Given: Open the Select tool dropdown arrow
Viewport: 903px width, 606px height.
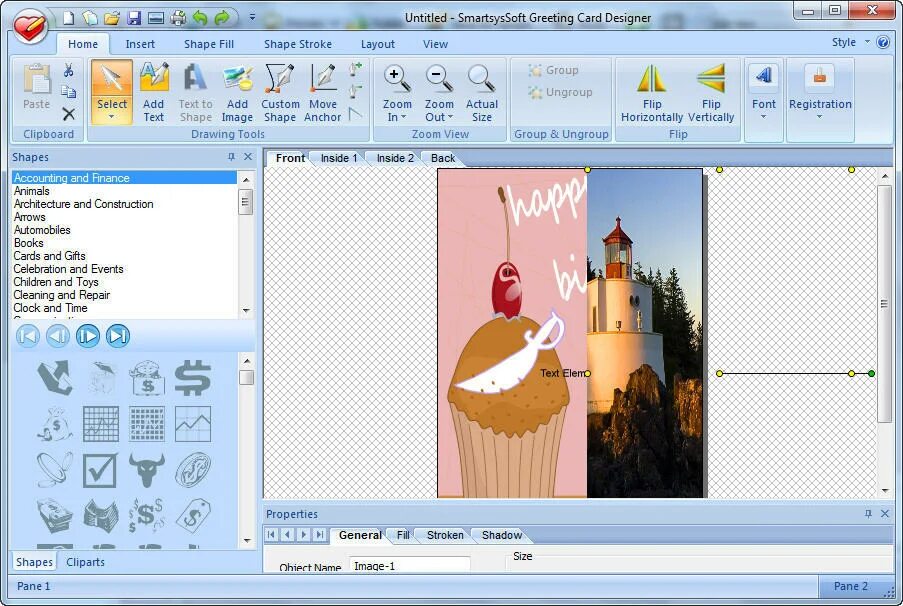Looking at the screenshot, I should pos(112,117).
